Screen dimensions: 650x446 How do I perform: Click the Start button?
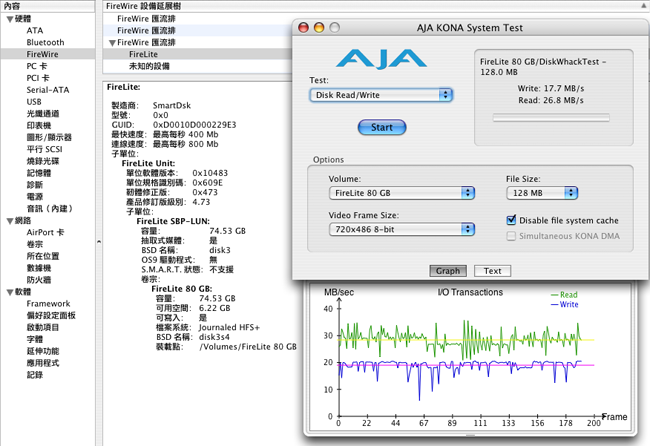click(382, 127)
